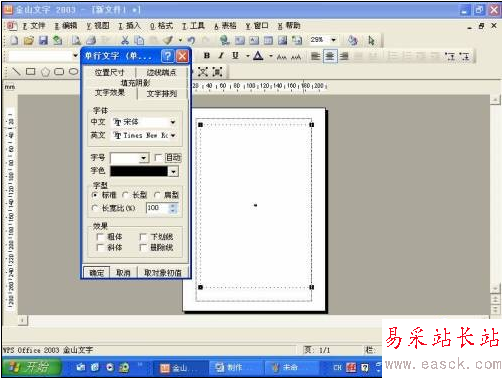Enable the 删除线 strikethrough checkbox
The width and height of the screenshot is (502, 379).
(143, 248)
